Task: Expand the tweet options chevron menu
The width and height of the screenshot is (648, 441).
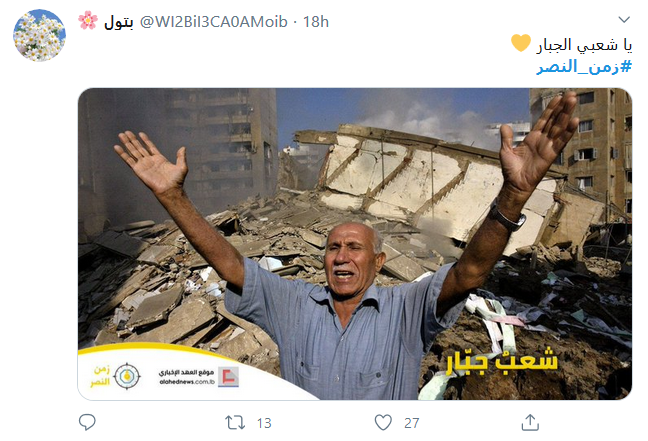Action: click(624, 19)
